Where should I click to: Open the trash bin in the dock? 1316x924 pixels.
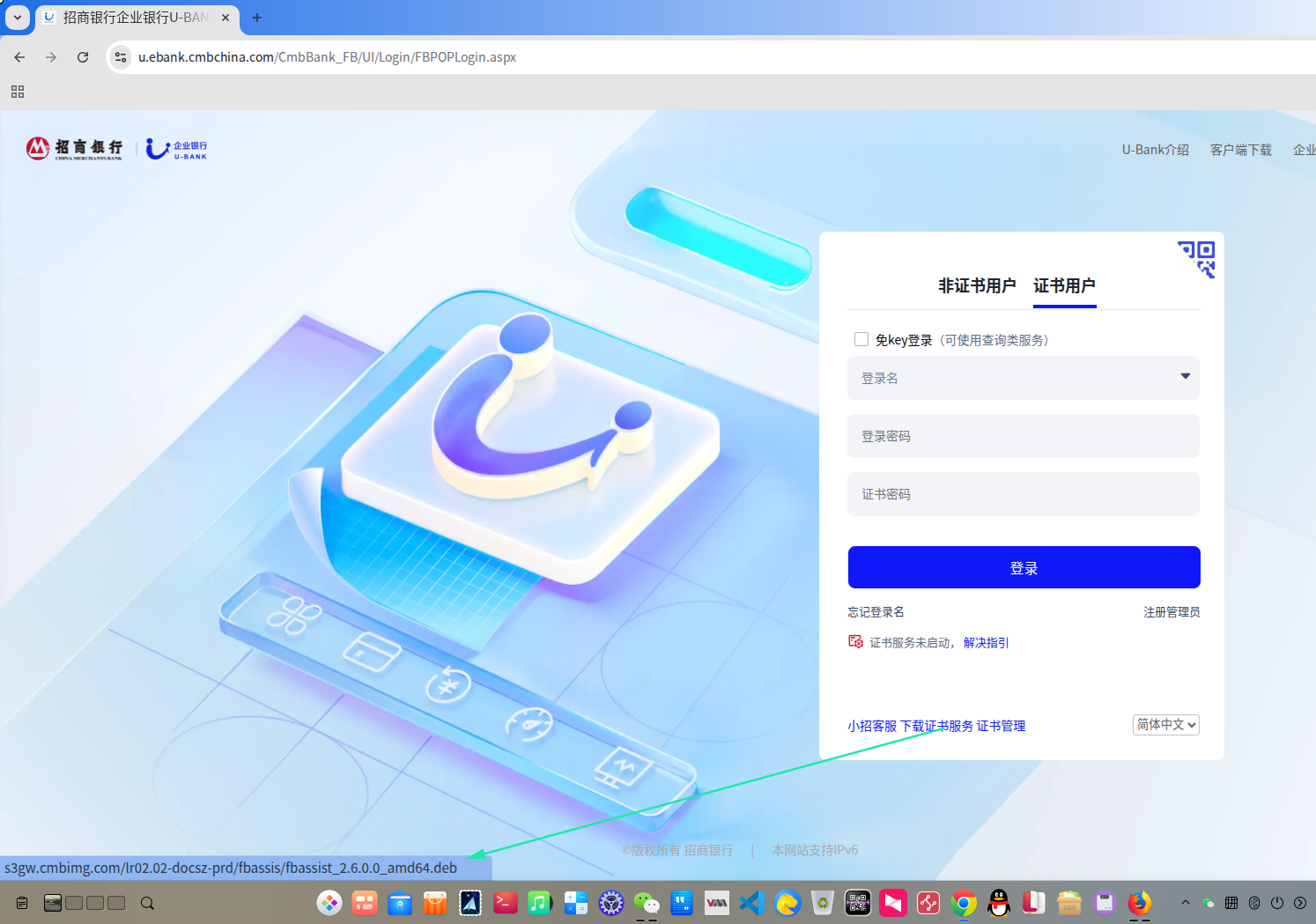tap(823, 903)
